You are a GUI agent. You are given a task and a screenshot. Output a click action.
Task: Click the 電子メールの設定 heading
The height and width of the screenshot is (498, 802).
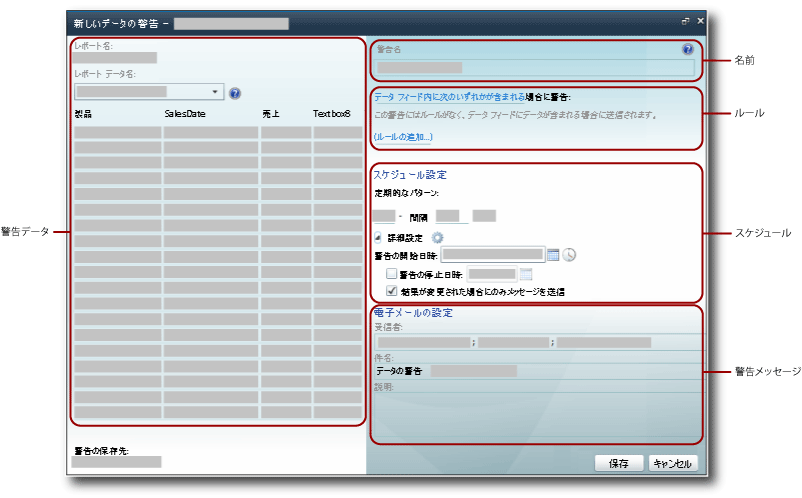(413, 312)
